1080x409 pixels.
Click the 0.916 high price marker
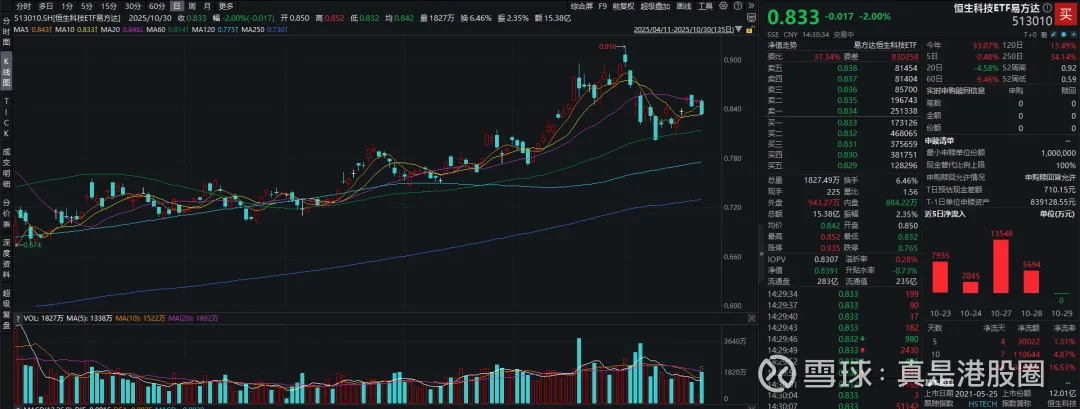tap(608, 46)
